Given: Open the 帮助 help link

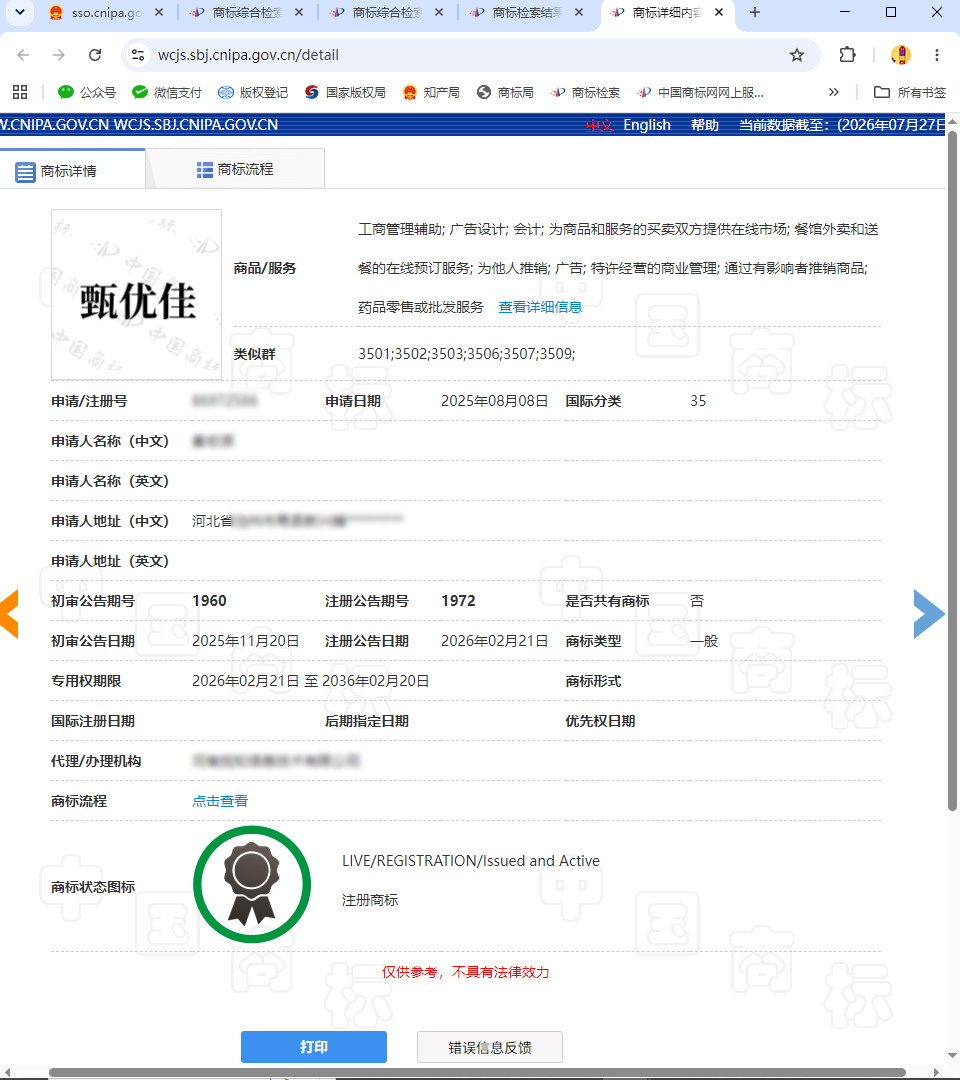Looking at the screenshot, I should pos(705,125).
